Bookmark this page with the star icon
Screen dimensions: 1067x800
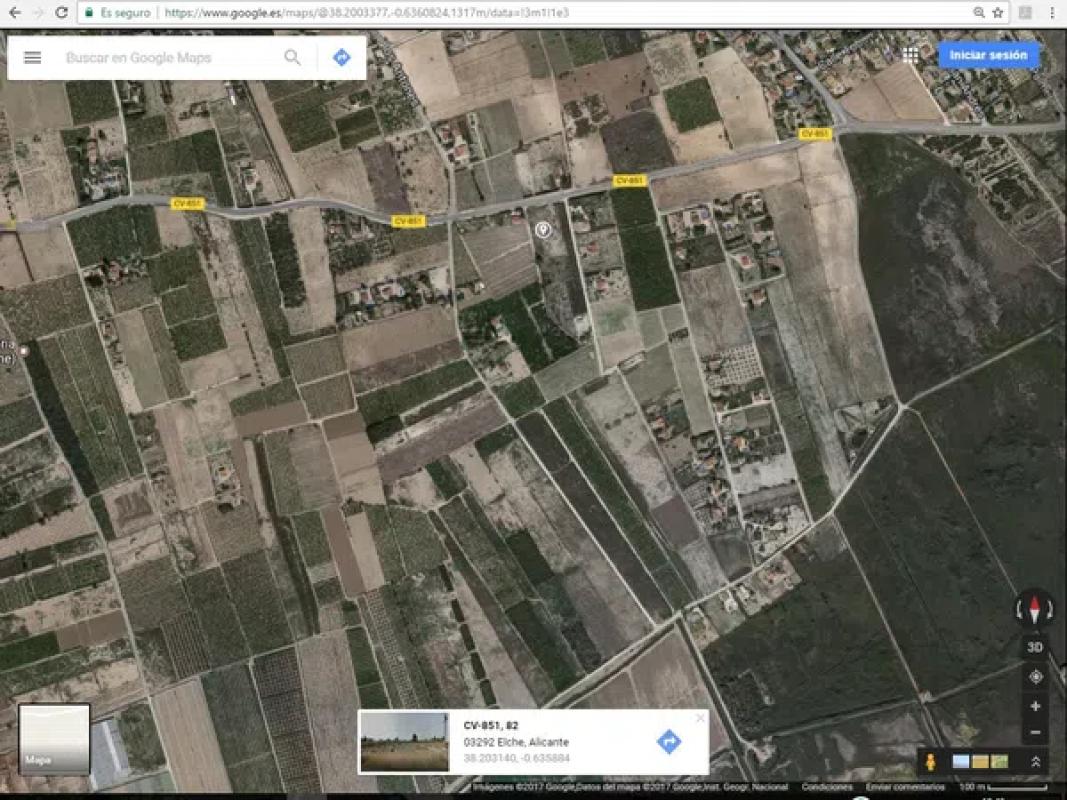click(997, 13)
